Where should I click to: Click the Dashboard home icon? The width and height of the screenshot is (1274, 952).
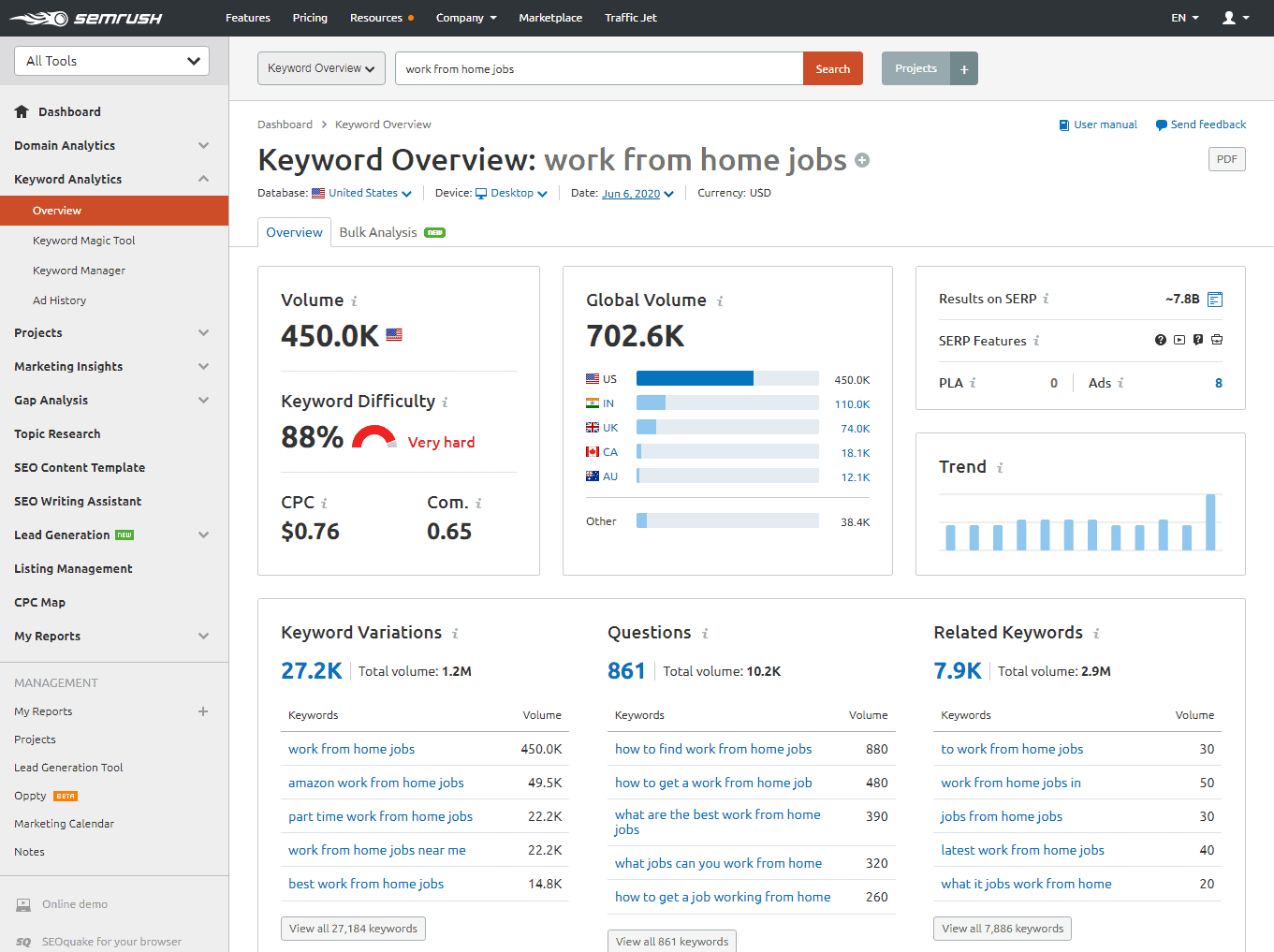[22, 111]
